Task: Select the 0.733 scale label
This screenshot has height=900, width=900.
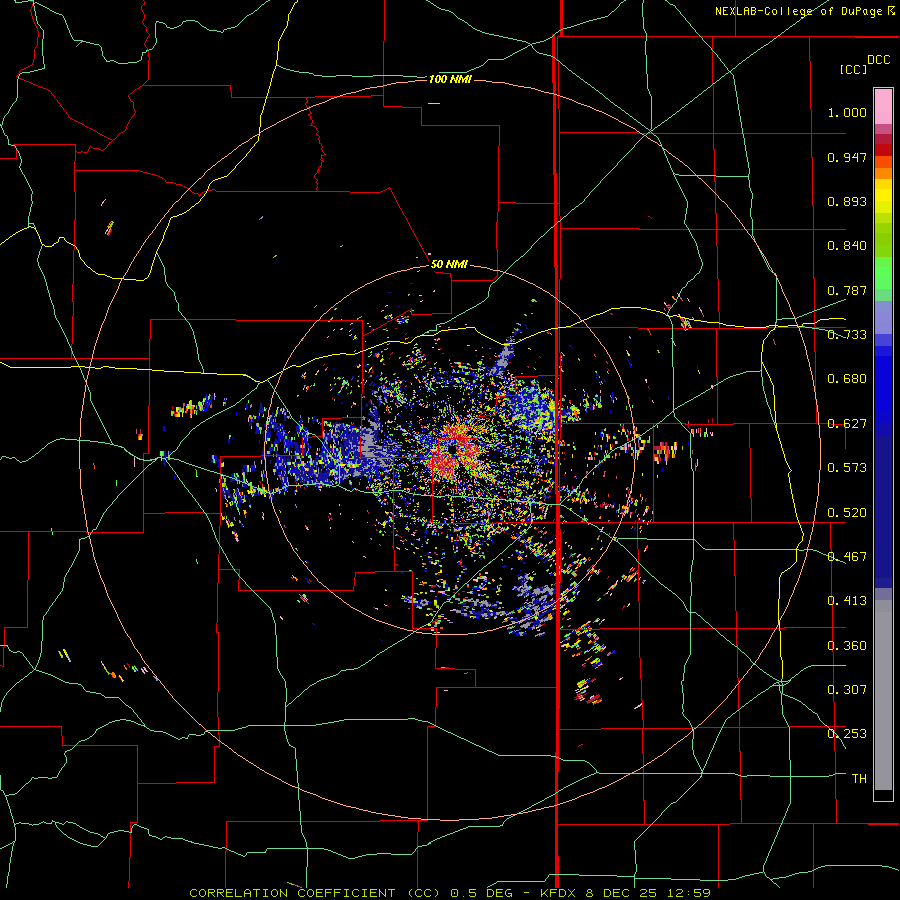Action: [x=847, y=335]
